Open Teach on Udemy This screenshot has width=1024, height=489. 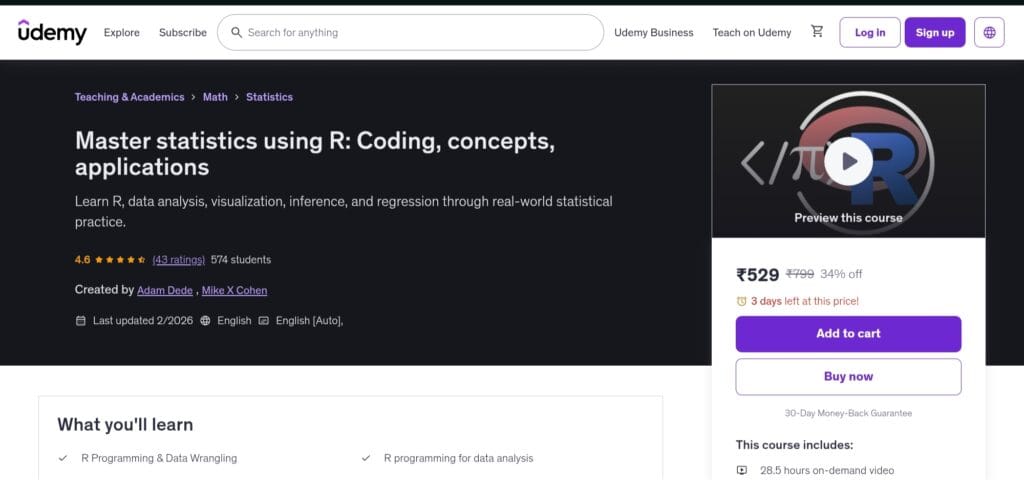pyautogui.click(x=752, y=33)
